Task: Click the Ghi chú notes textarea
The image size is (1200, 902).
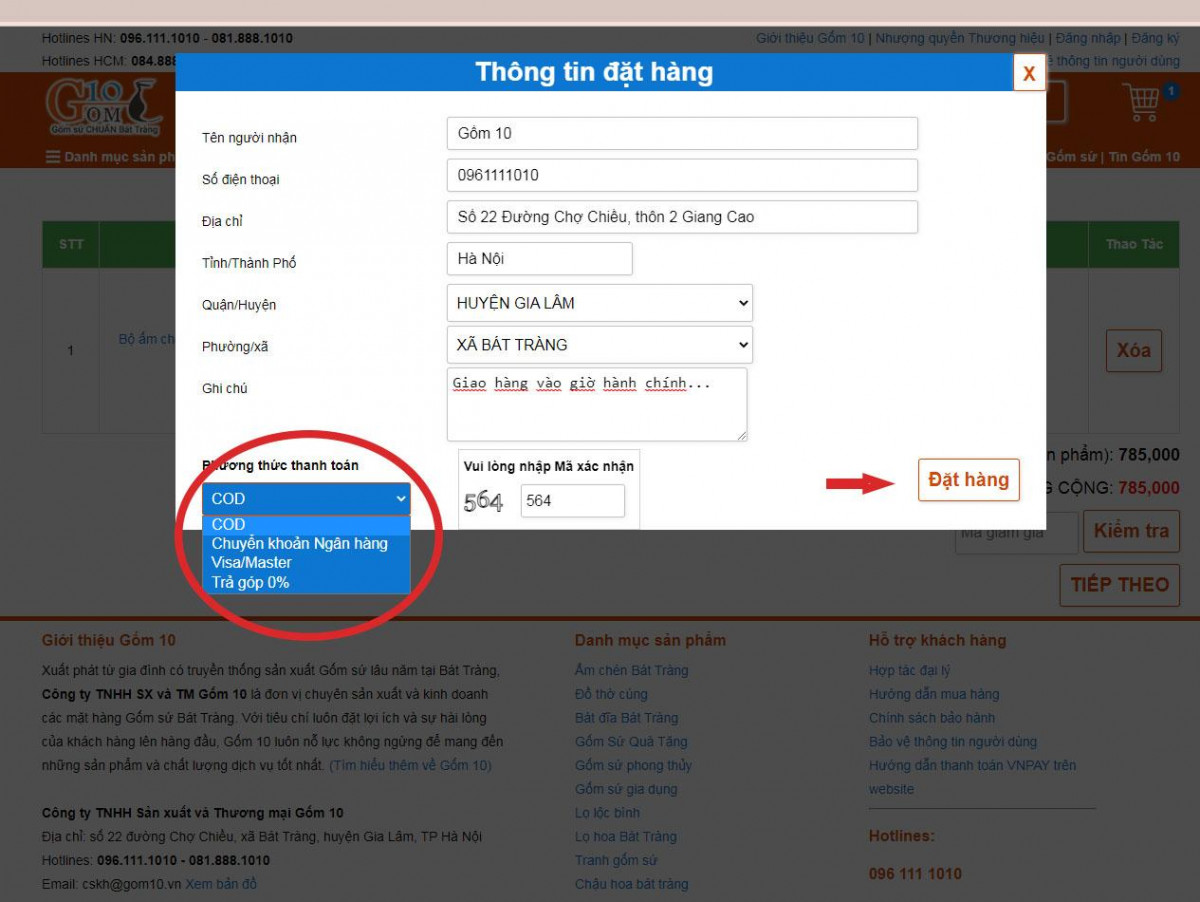Action: tap(596, 405)
